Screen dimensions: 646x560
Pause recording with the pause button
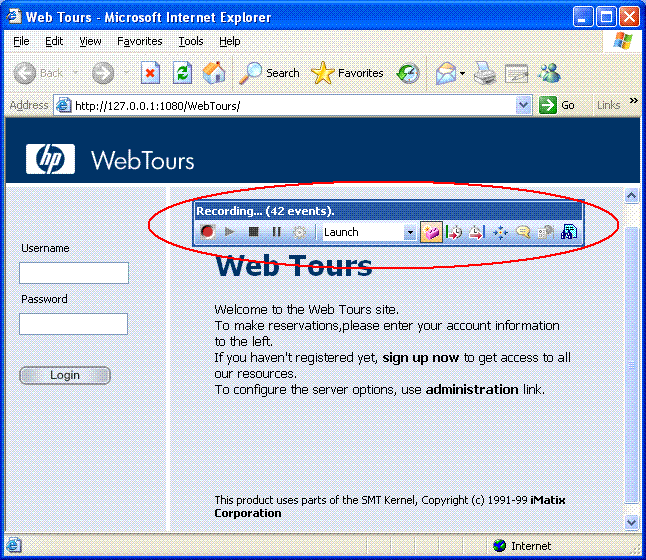point(277,232)
